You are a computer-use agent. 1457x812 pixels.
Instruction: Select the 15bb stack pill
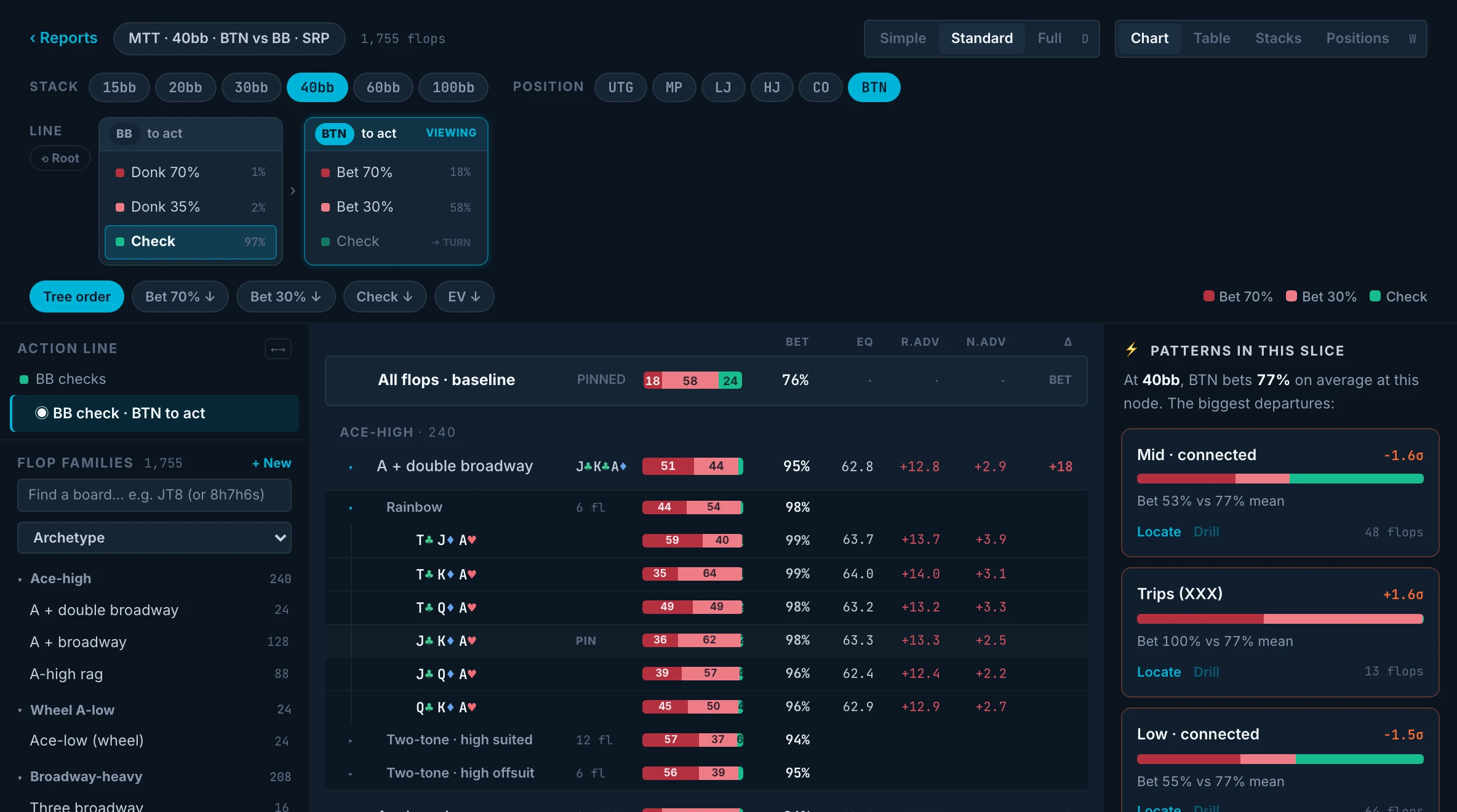[x=119, y=87]
